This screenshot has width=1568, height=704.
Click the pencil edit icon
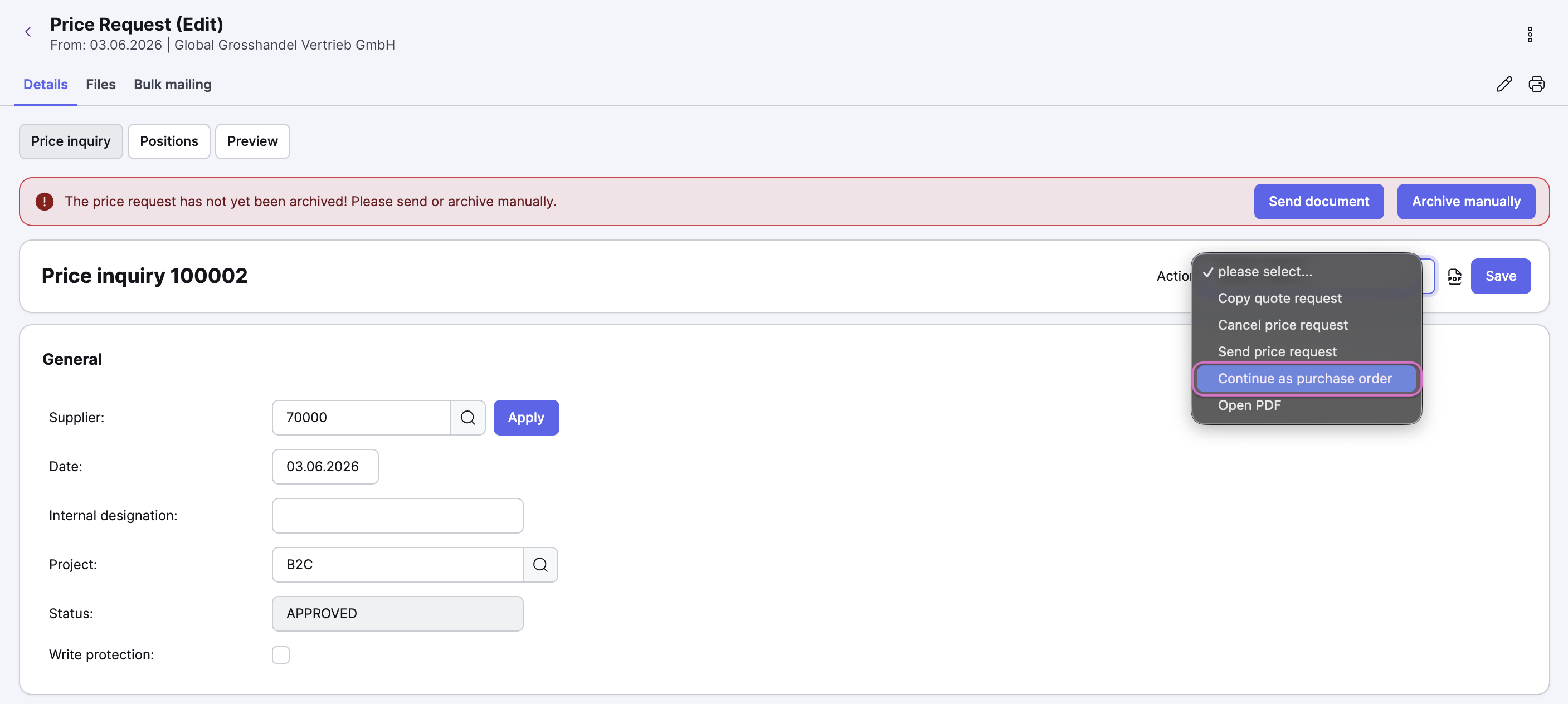(1504, 84)
